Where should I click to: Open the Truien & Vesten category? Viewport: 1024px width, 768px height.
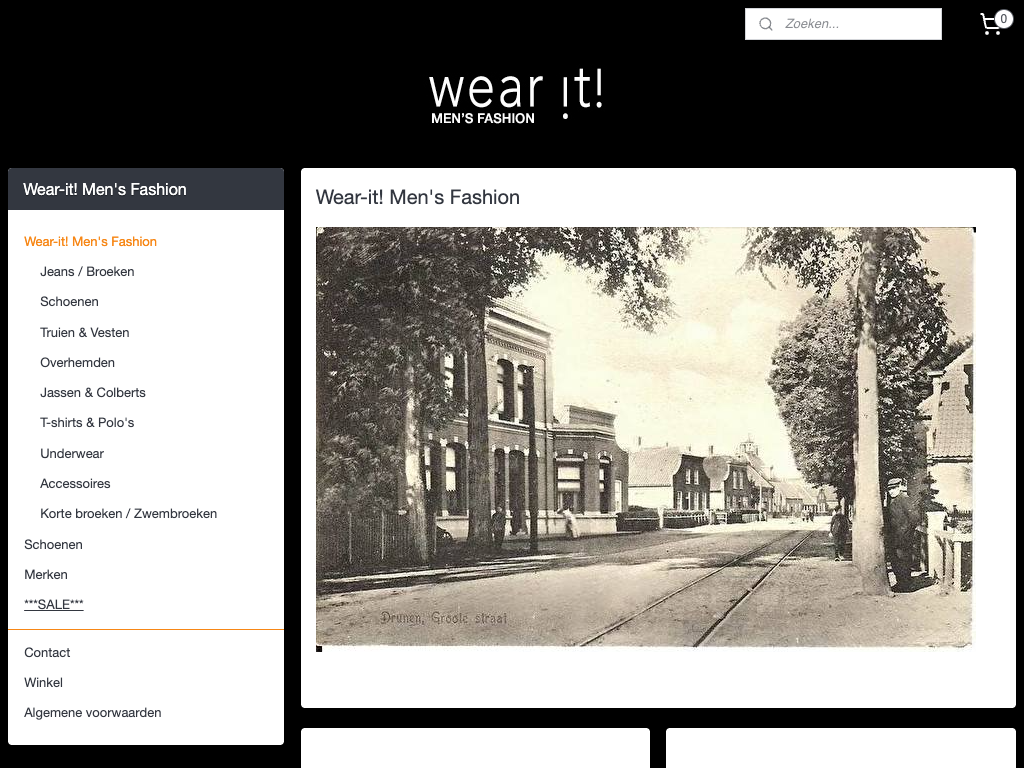pyautogui.click(x=85, y=333)
